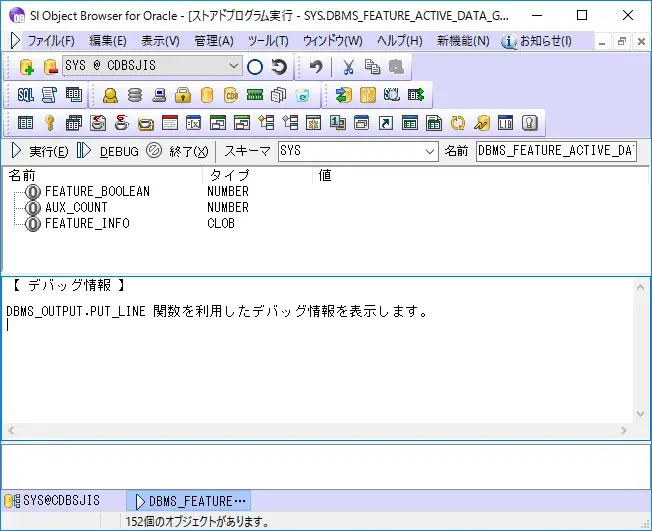The height and width of the screenshot is (531, 652).
Task: Click the padlock lock-info icon
Action: pos(183,95)
